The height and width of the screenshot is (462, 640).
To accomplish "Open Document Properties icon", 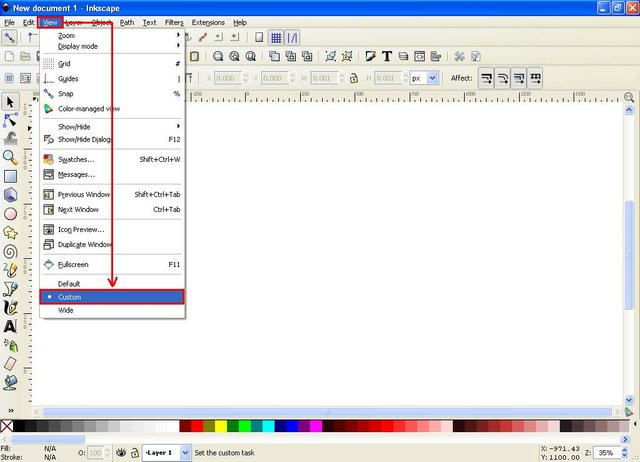I will pyautogui.click(x=476, y=56).
